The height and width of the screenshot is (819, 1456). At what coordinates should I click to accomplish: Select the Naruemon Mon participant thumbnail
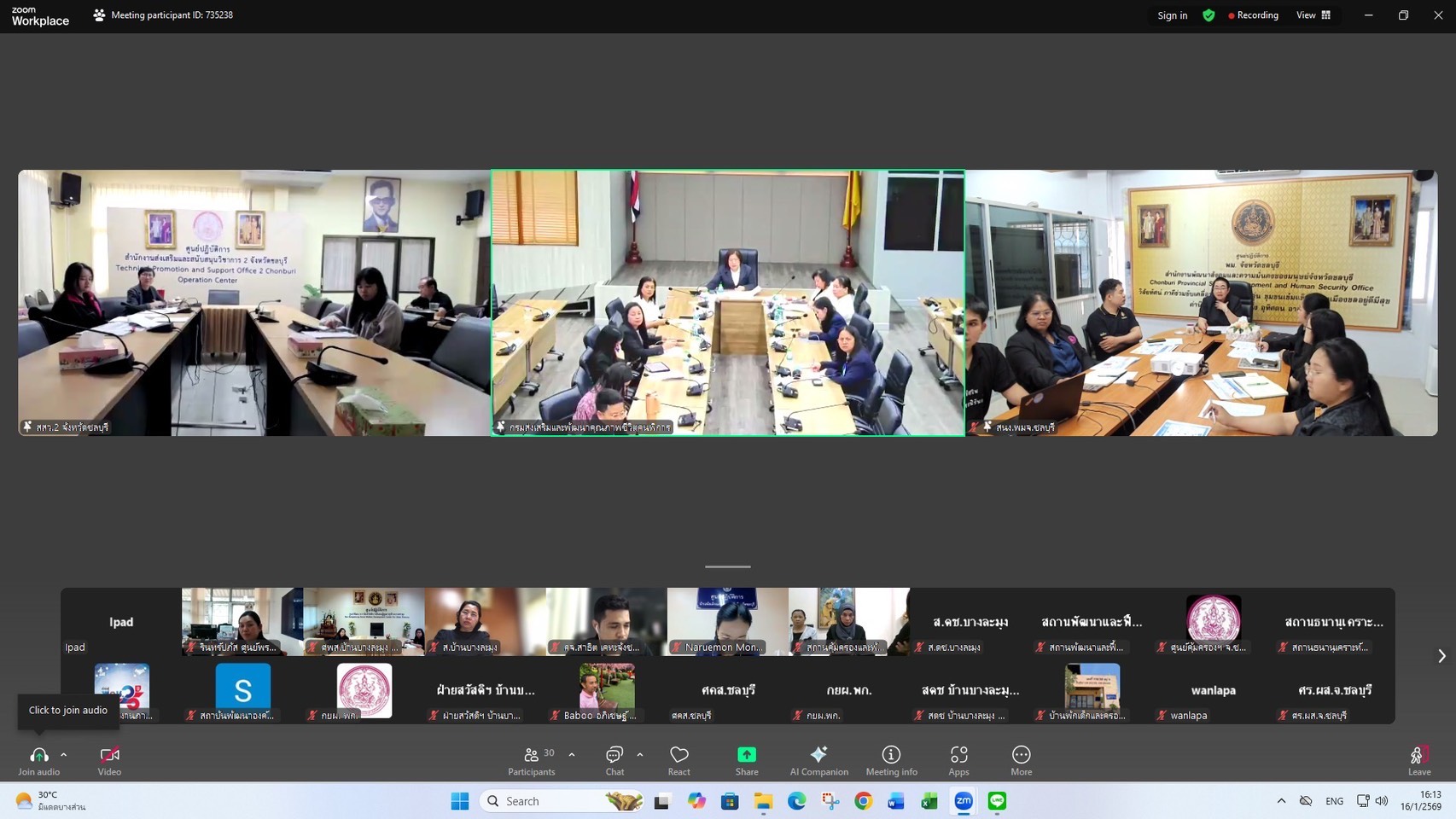pos(728,622)
